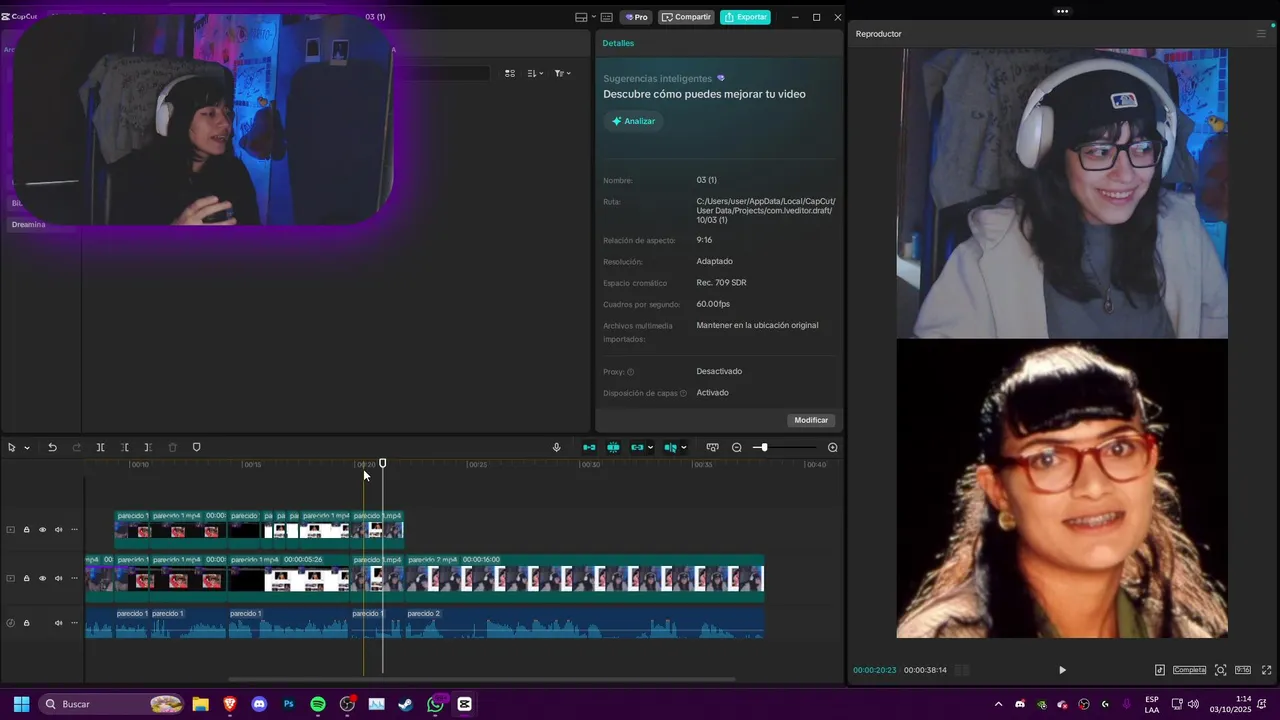Image resolution: width=1280 pixels, height=720 pixels.
Task: Click the trash delete icon in timeline toolbar
Action: pos(172,447)
